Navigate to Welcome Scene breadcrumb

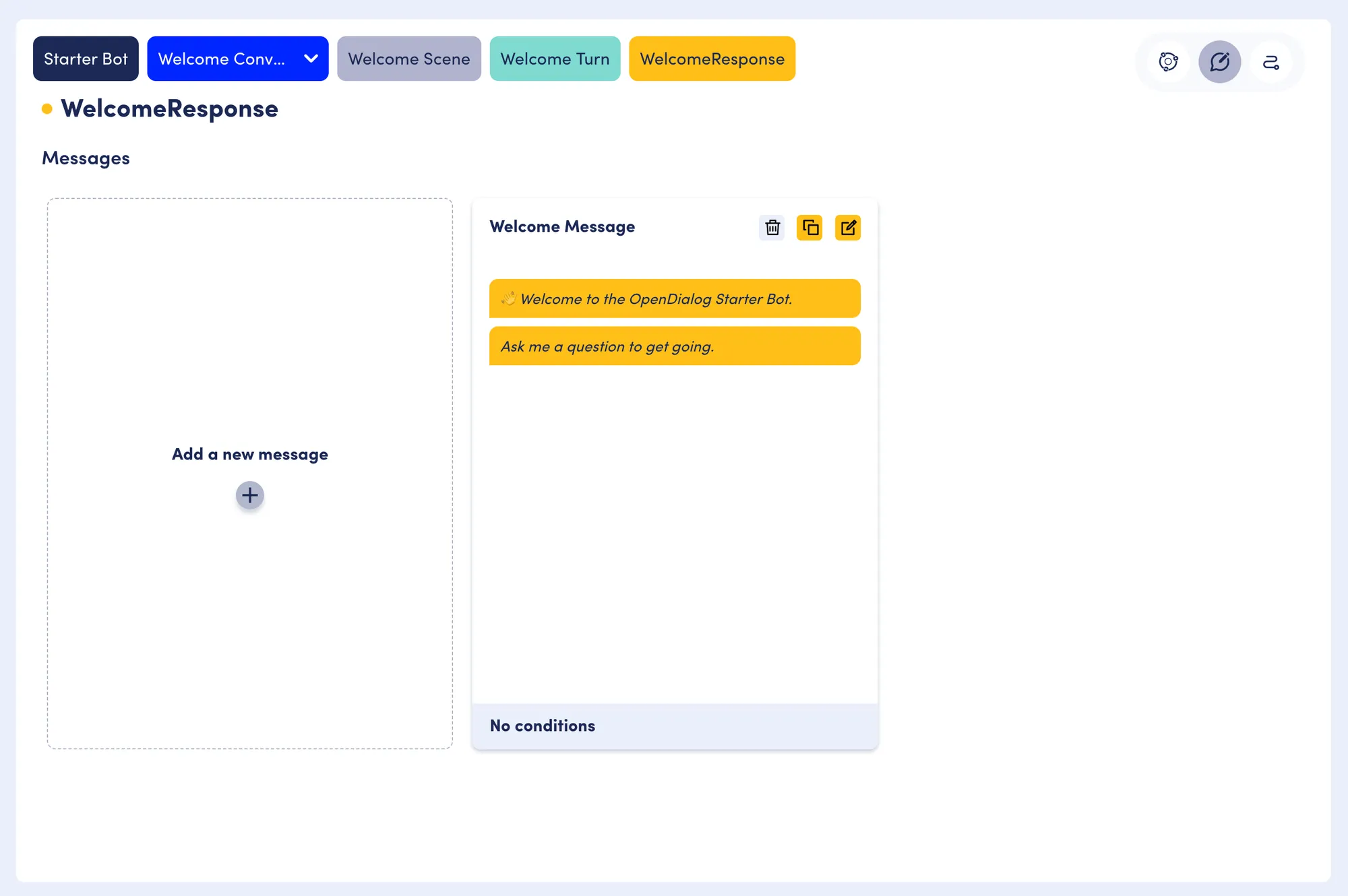409,59
